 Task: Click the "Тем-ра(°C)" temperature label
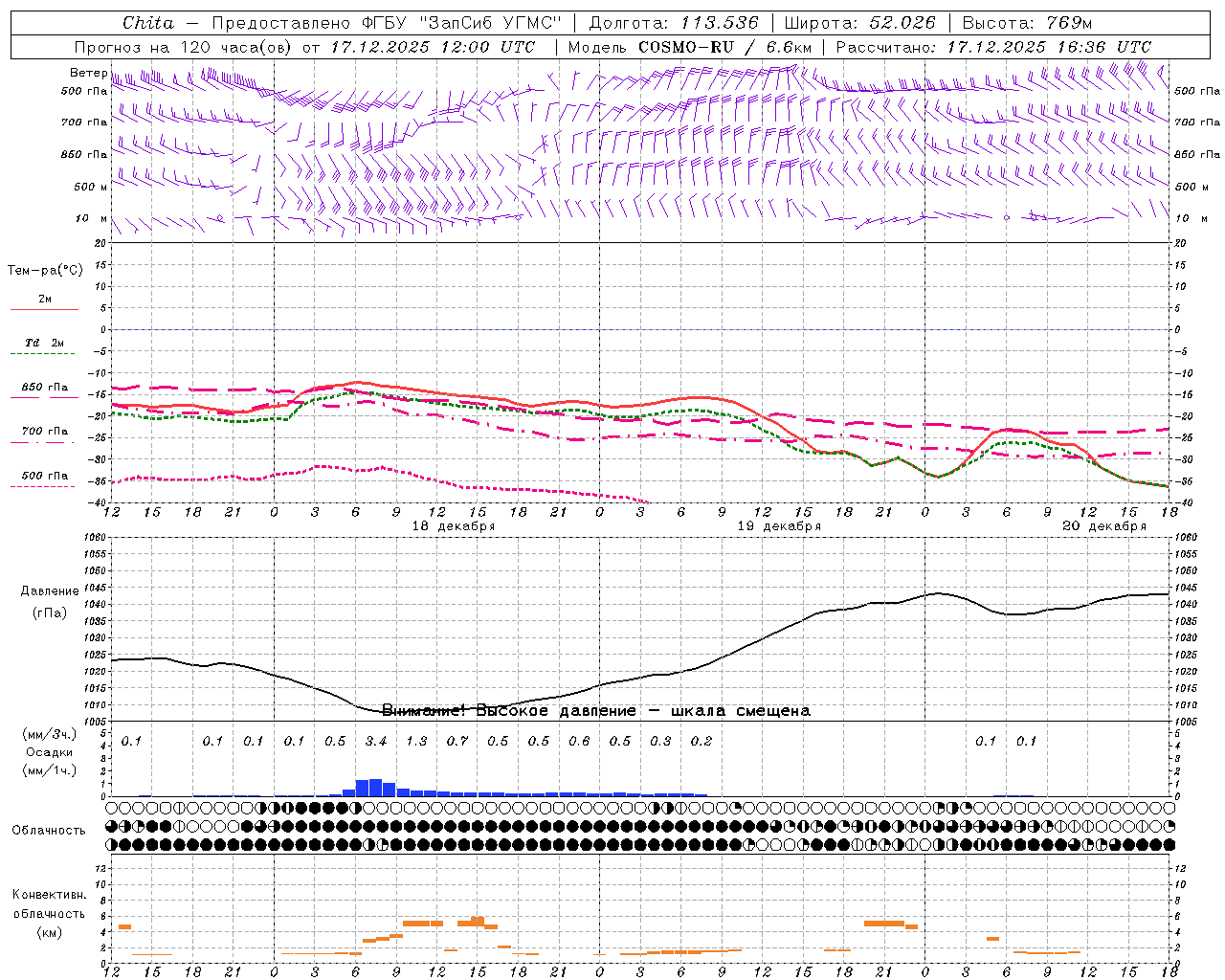tap(45, 270)
